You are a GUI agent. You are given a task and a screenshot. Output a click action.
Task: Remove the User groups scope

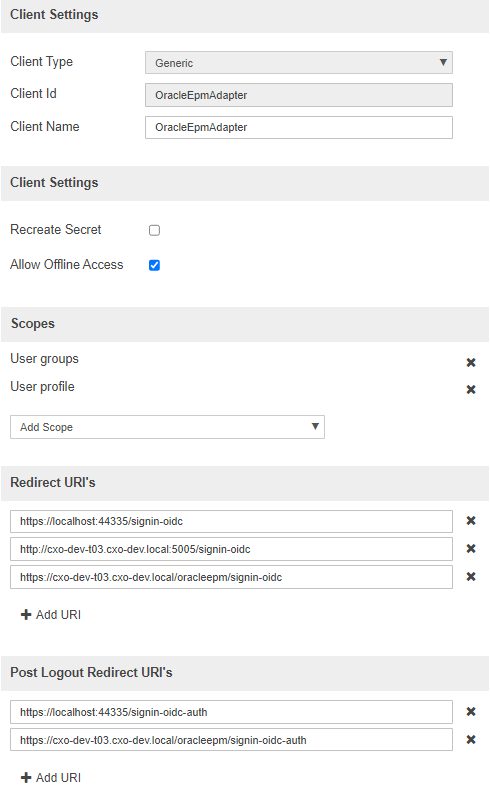click(x=470, y=362)
